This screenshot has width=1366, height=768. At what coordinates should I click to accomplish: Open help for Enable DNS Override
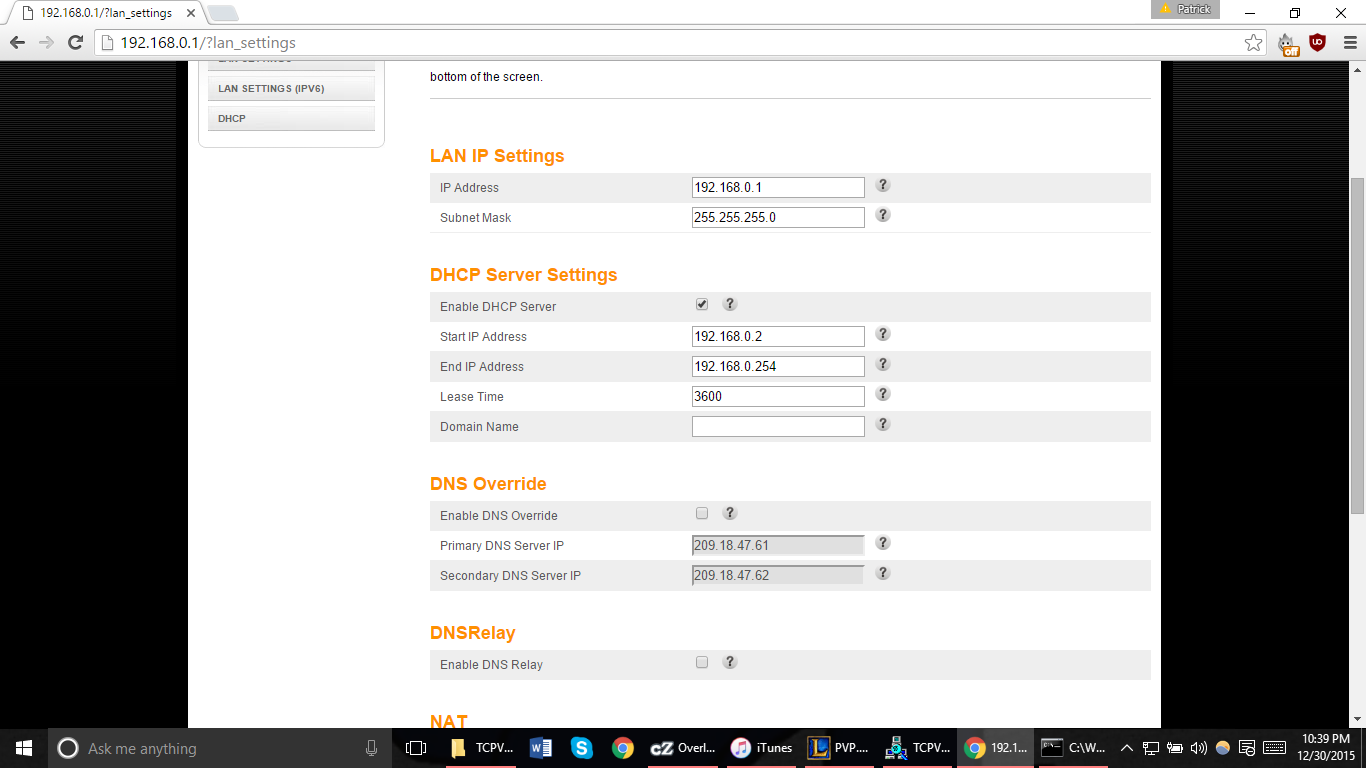coord(730,513)
